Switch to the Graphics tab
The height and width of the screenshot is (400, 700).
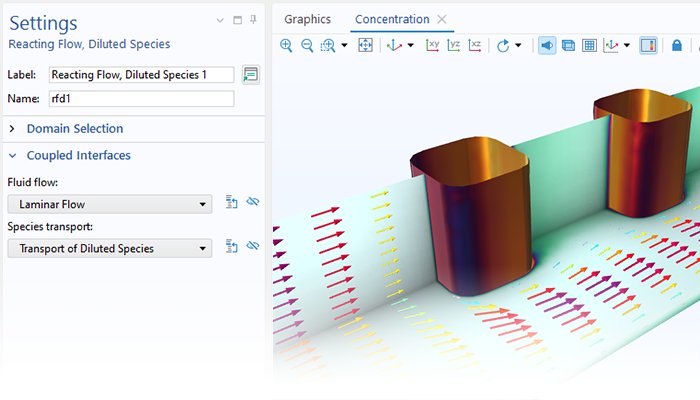tap(308, 19)
